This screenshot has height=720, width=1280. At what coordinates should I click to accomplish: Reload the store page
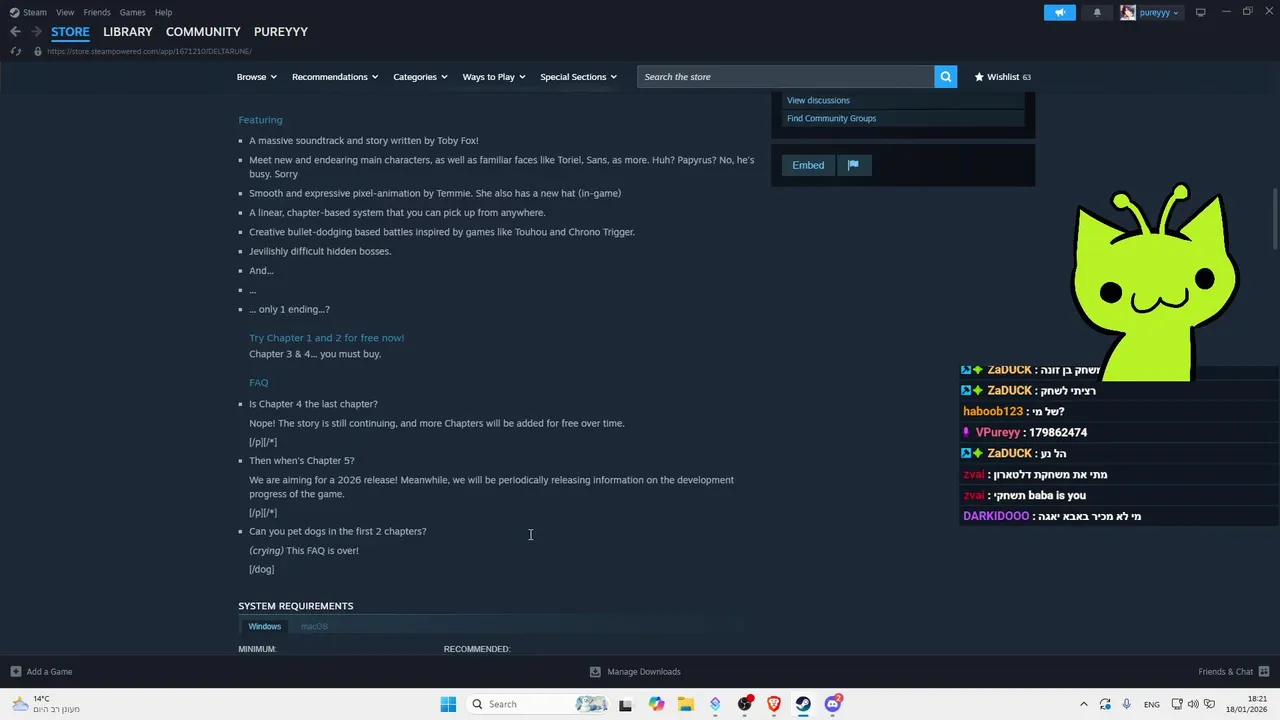16,51
